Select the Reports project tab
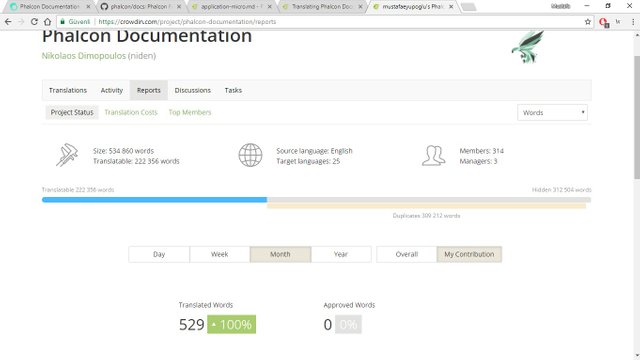Image resolution: width=640 pixels, height=360 pixels. click(149, 90)
